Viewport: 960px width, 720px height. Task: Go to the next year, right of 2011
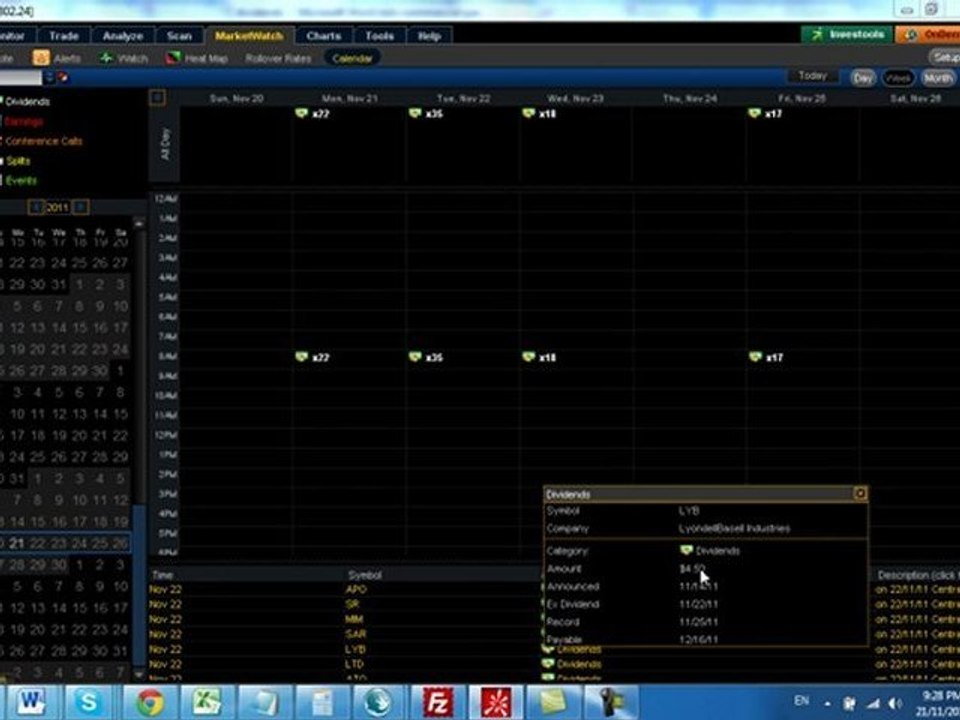80,208
